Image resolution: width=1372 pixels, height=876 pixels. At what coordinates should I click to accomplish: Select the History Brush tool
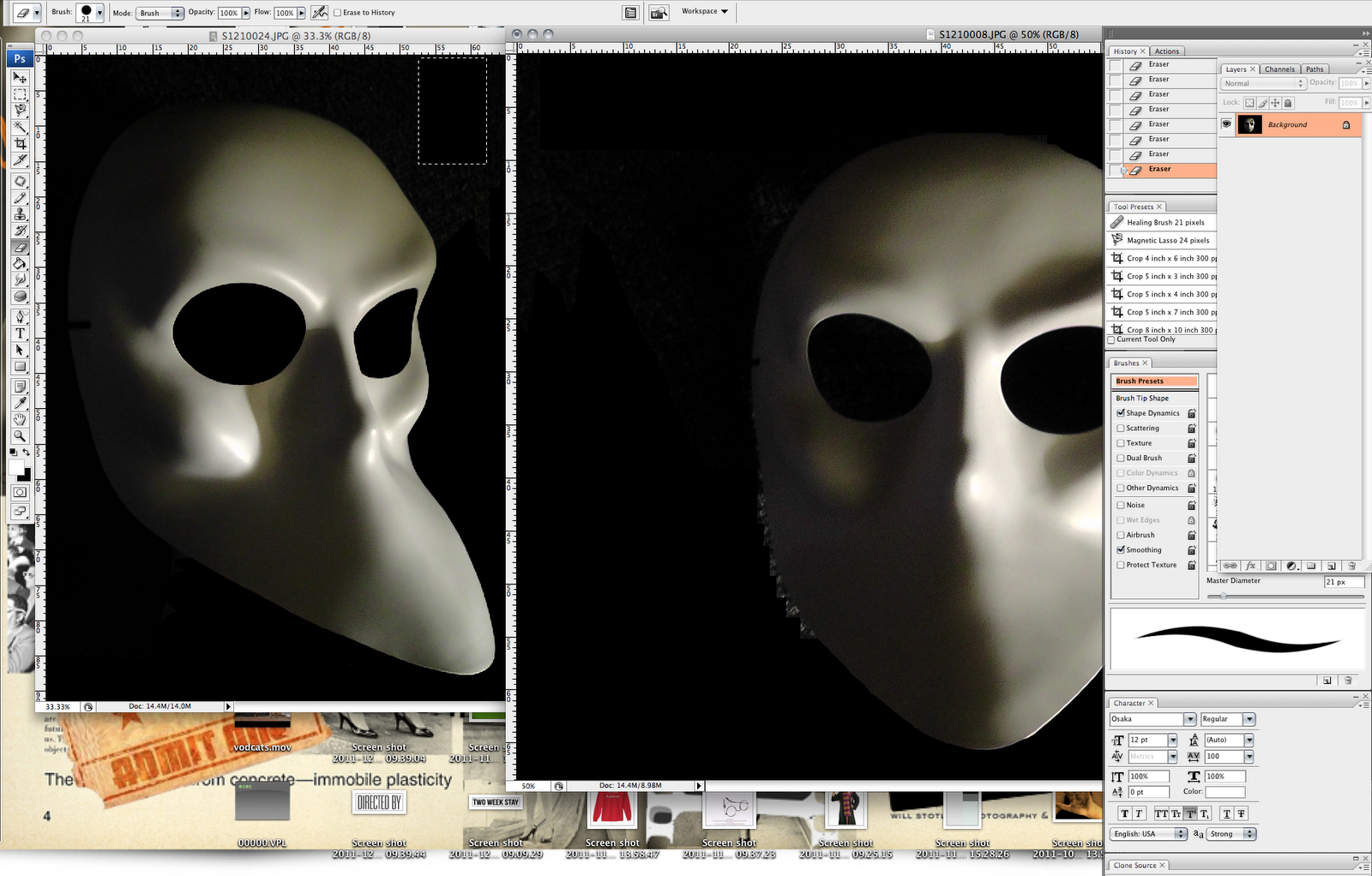(x=20, y=231)
